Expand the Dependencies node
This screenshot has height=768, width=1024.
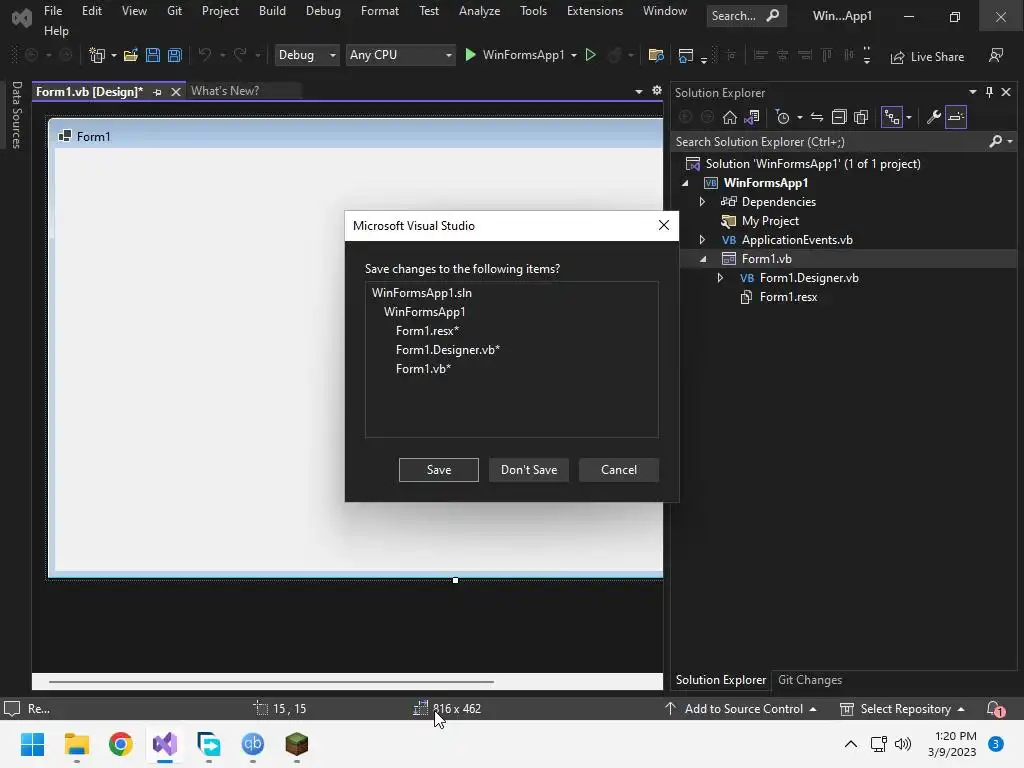click(702, 202)
